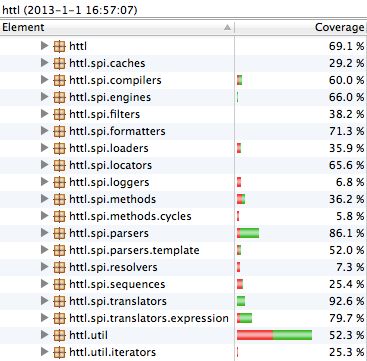The image size is (367, 361).
Task: Click the httl.util.iterators package icon
Action: point(59,352)
